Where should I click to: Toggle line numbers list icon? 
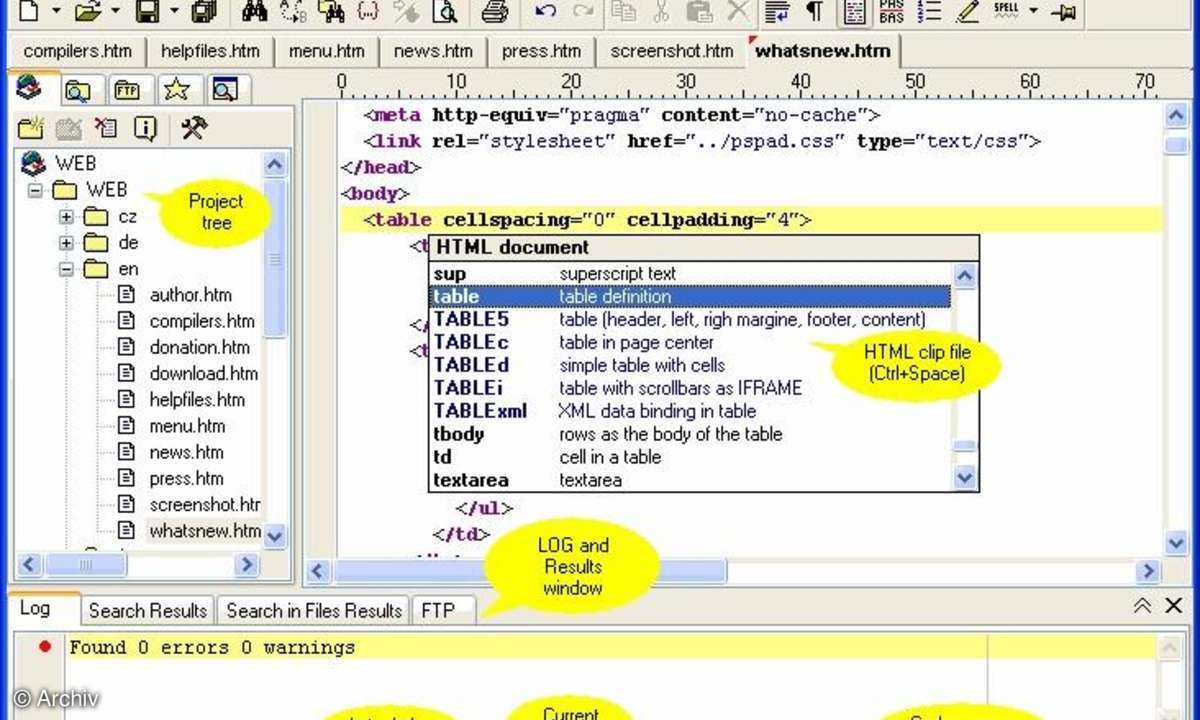(x=929, y=11)
